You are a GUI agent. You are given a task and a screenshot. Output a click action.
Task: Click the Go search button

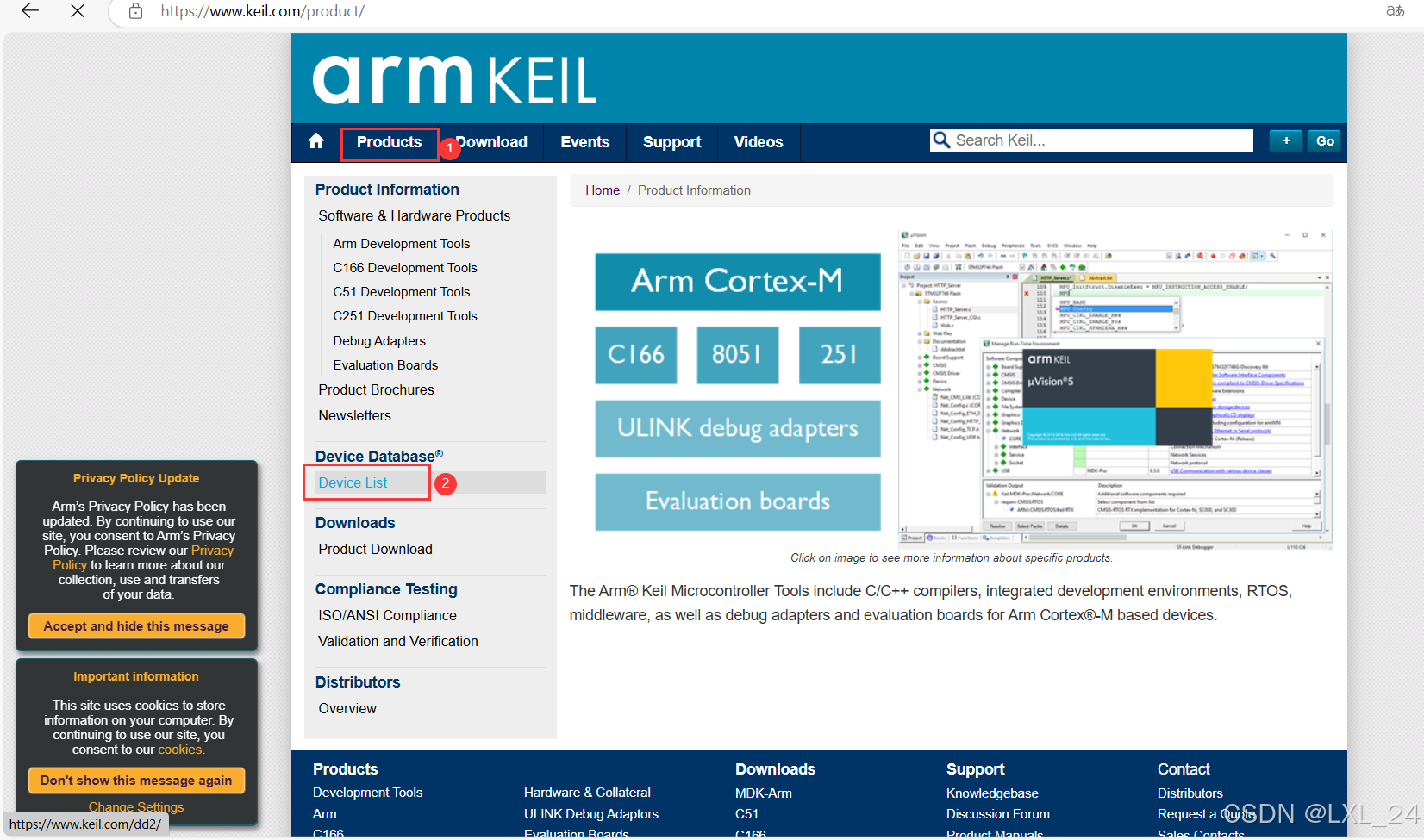point(1325,141)
